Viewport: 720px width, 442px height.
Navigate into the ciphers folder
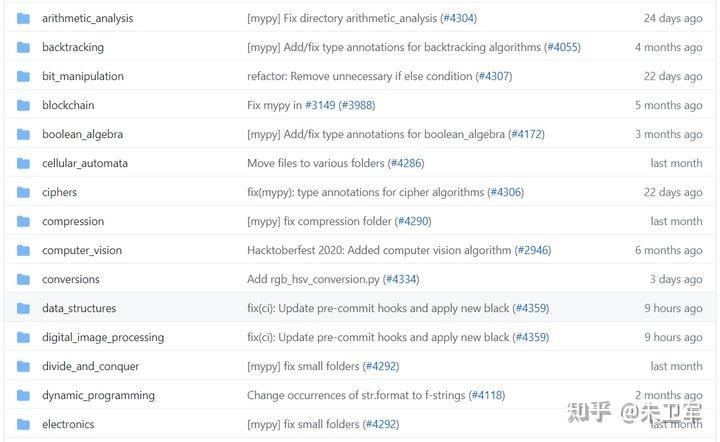pyautogui.click(x=59, y=192)
